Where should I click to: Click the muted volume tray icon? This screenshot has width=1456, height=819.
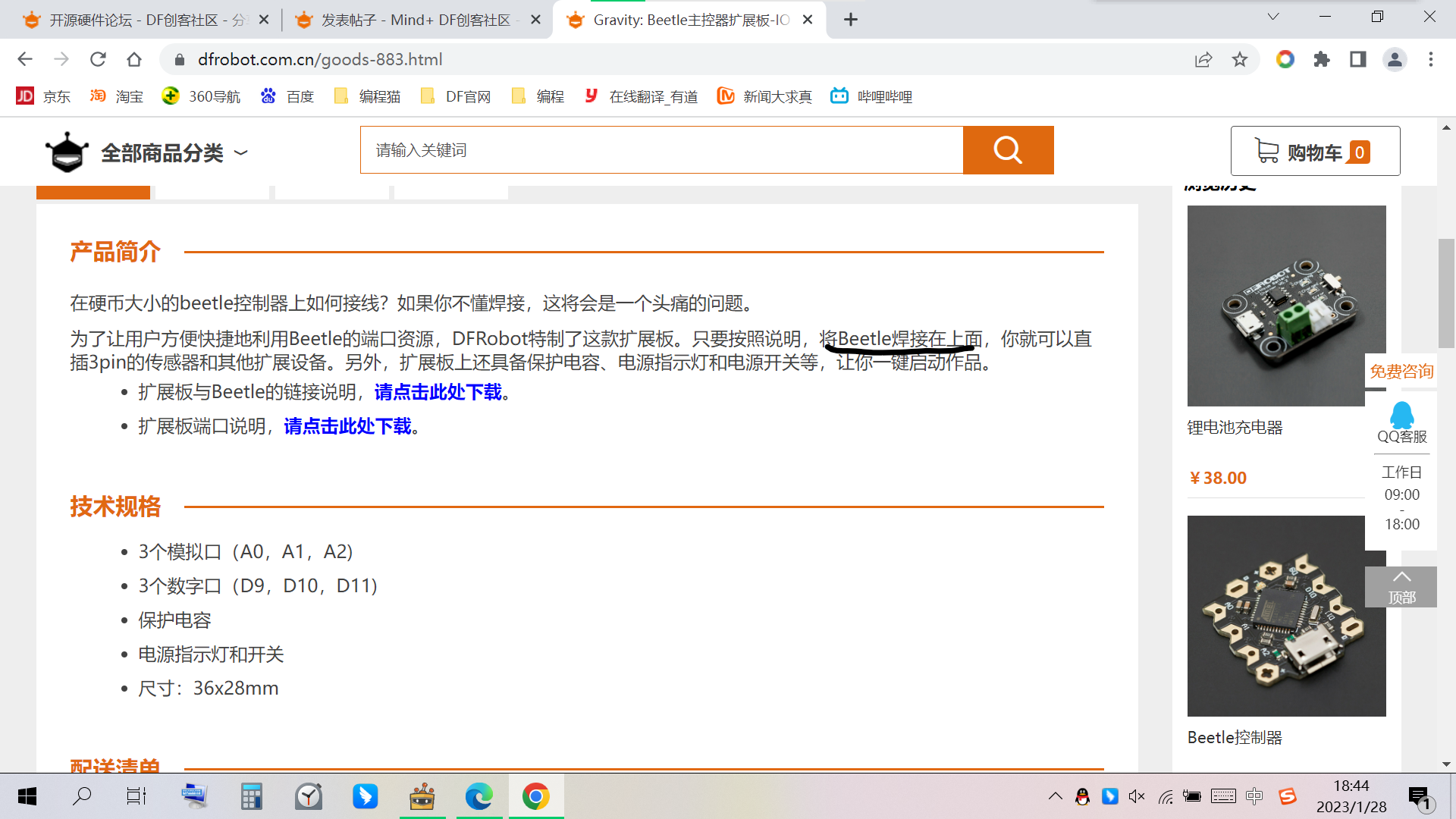coord(1137,796)
